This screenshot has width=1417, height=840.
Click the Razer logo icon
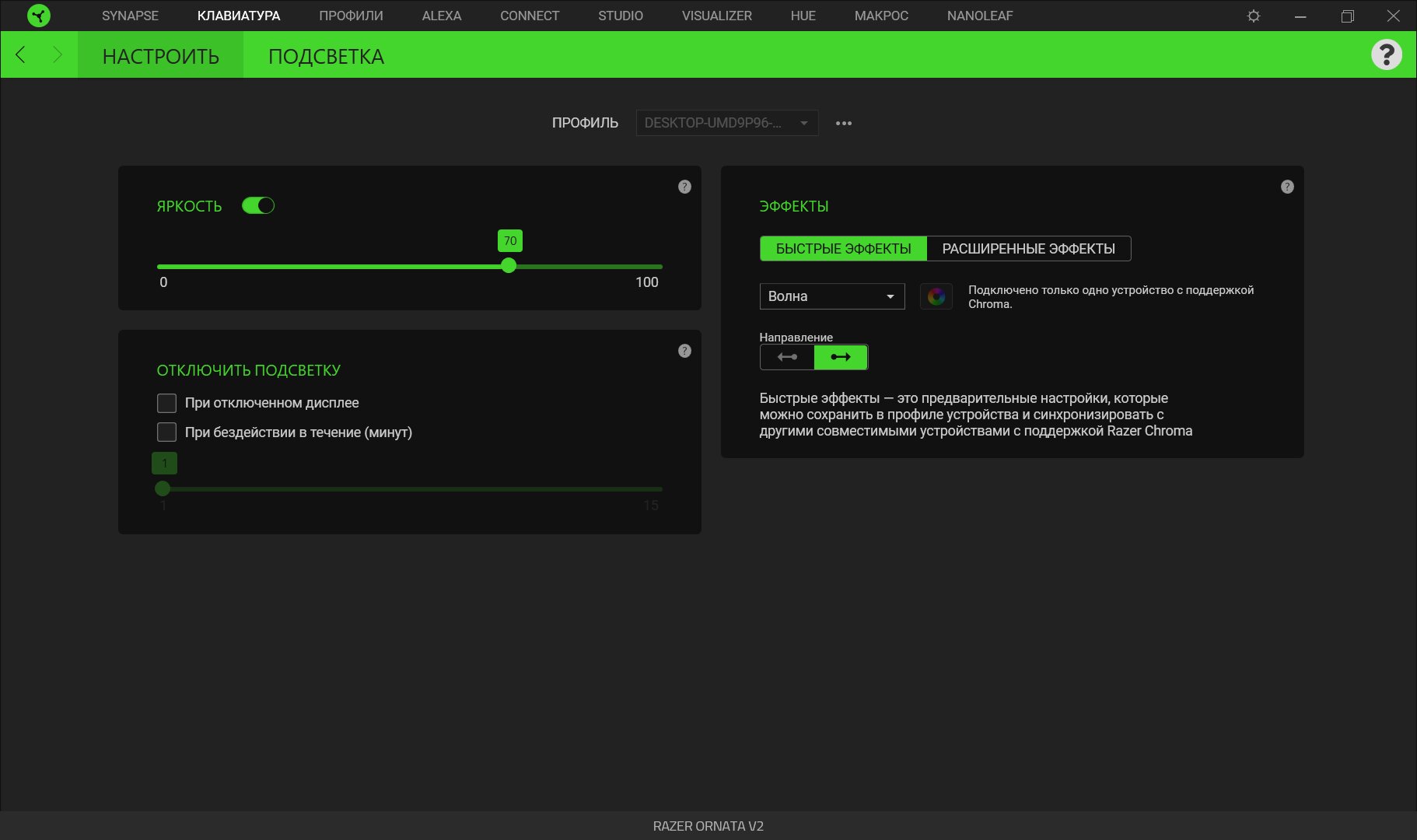pos(38,16)
